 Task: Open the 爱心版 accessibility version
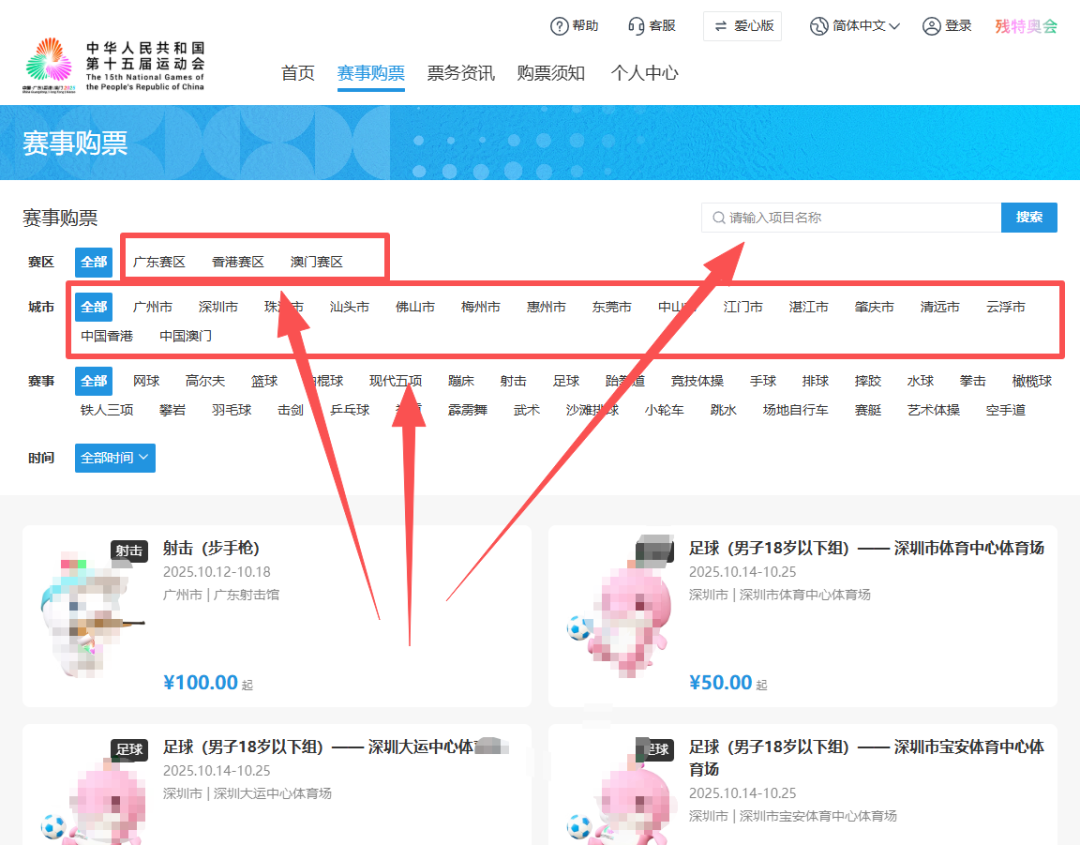pyautogui.click(x=742, y=26)
